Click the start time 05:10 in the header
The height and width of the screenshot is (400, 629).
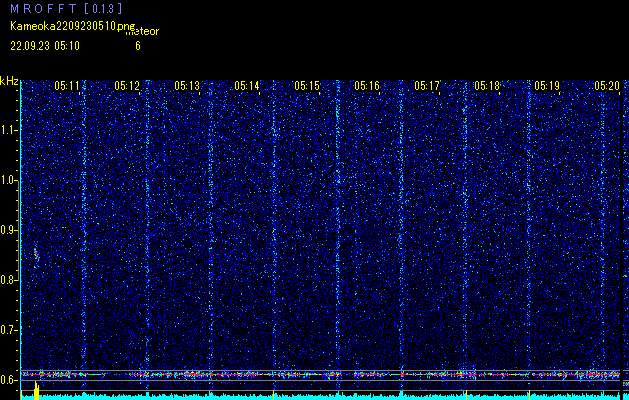[x=67, y=46]
